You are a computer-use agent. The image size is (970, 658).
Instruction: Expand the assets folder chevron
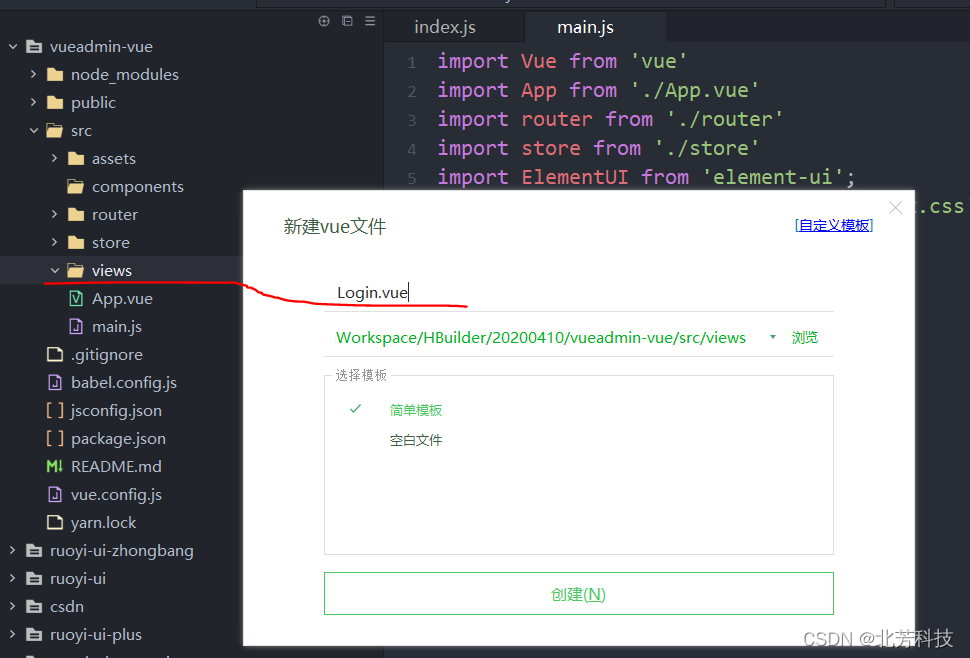(x=54, y=158)
